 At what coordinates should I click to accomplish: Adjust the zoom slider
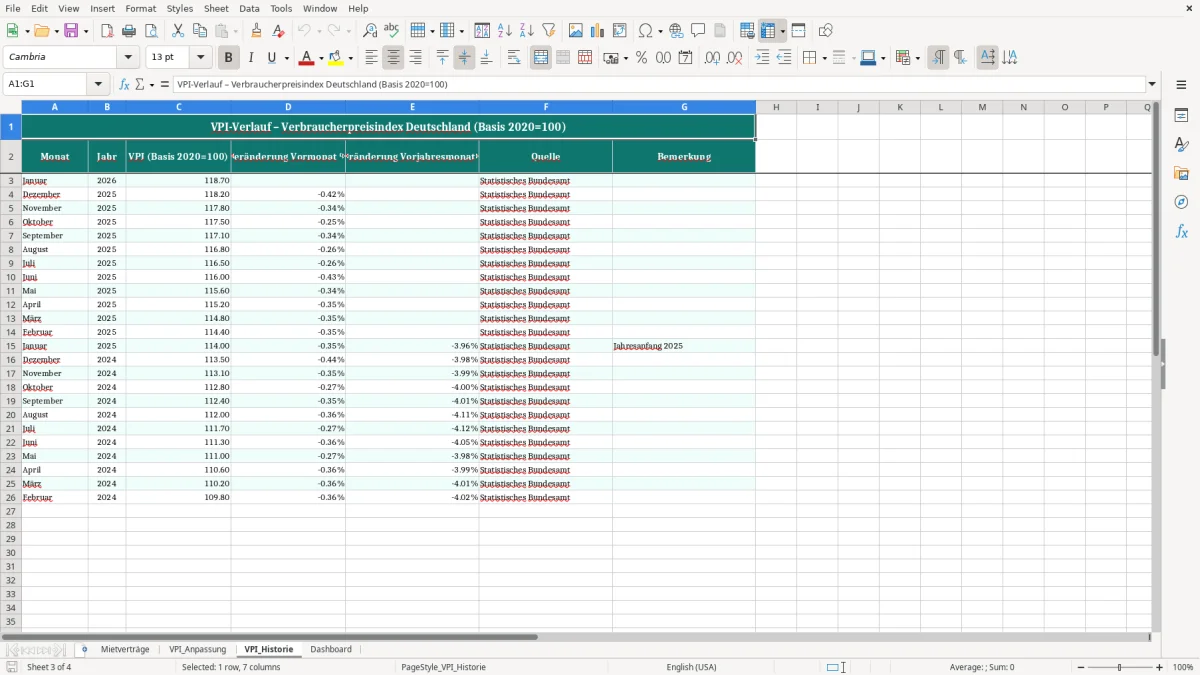(x=1119, y=667)
